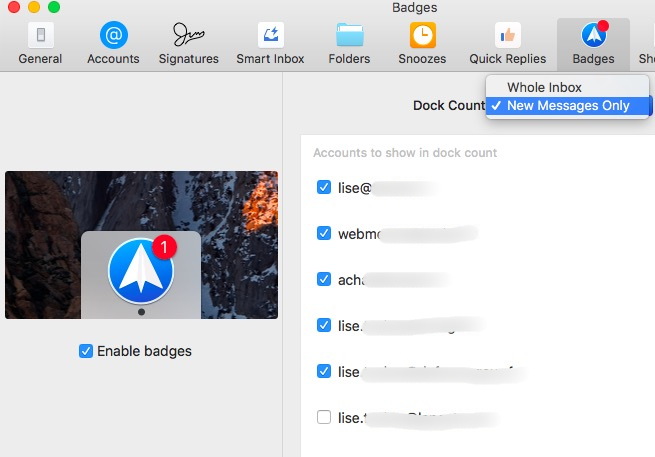Uncheck the lise@ account checkbox
The height and width of the screenshot is (457, 655).
click(x=324, y=187)
